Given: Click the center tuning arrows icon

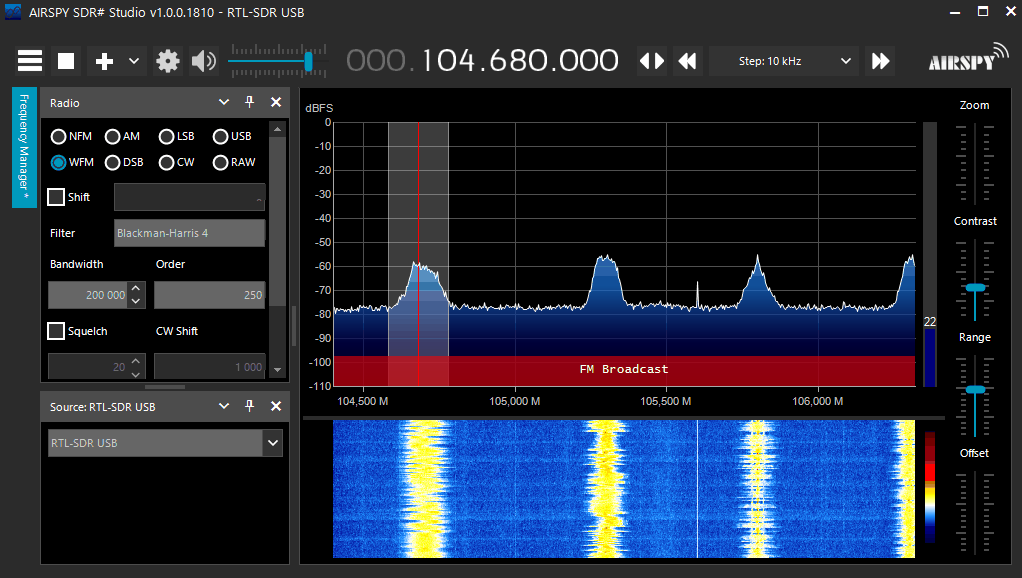Looking at the screenshot, I should pos(652,61).
